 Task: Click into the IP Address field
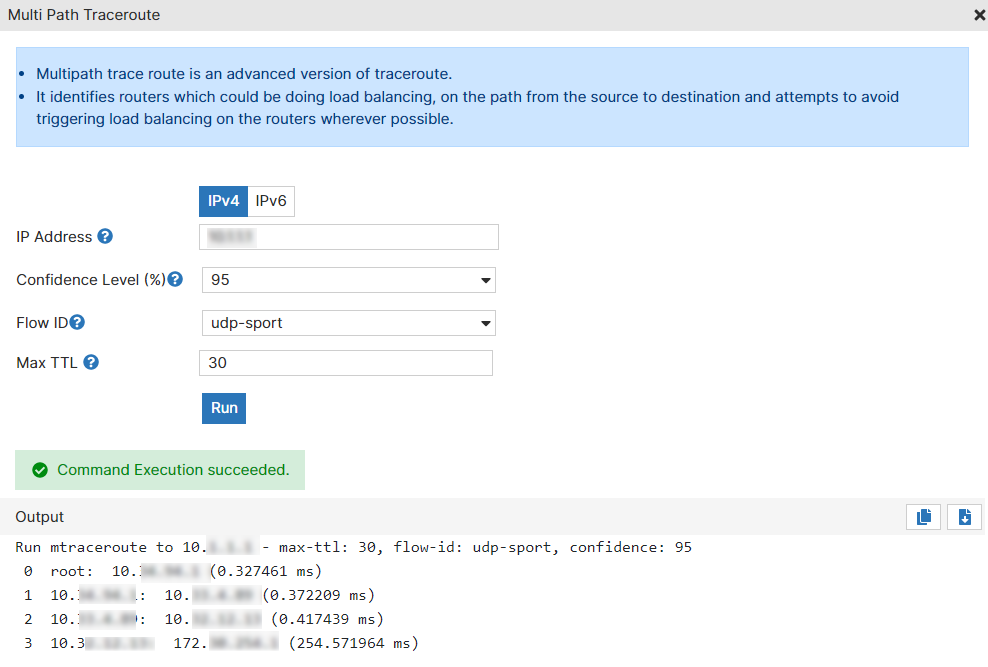coord(348,237)
